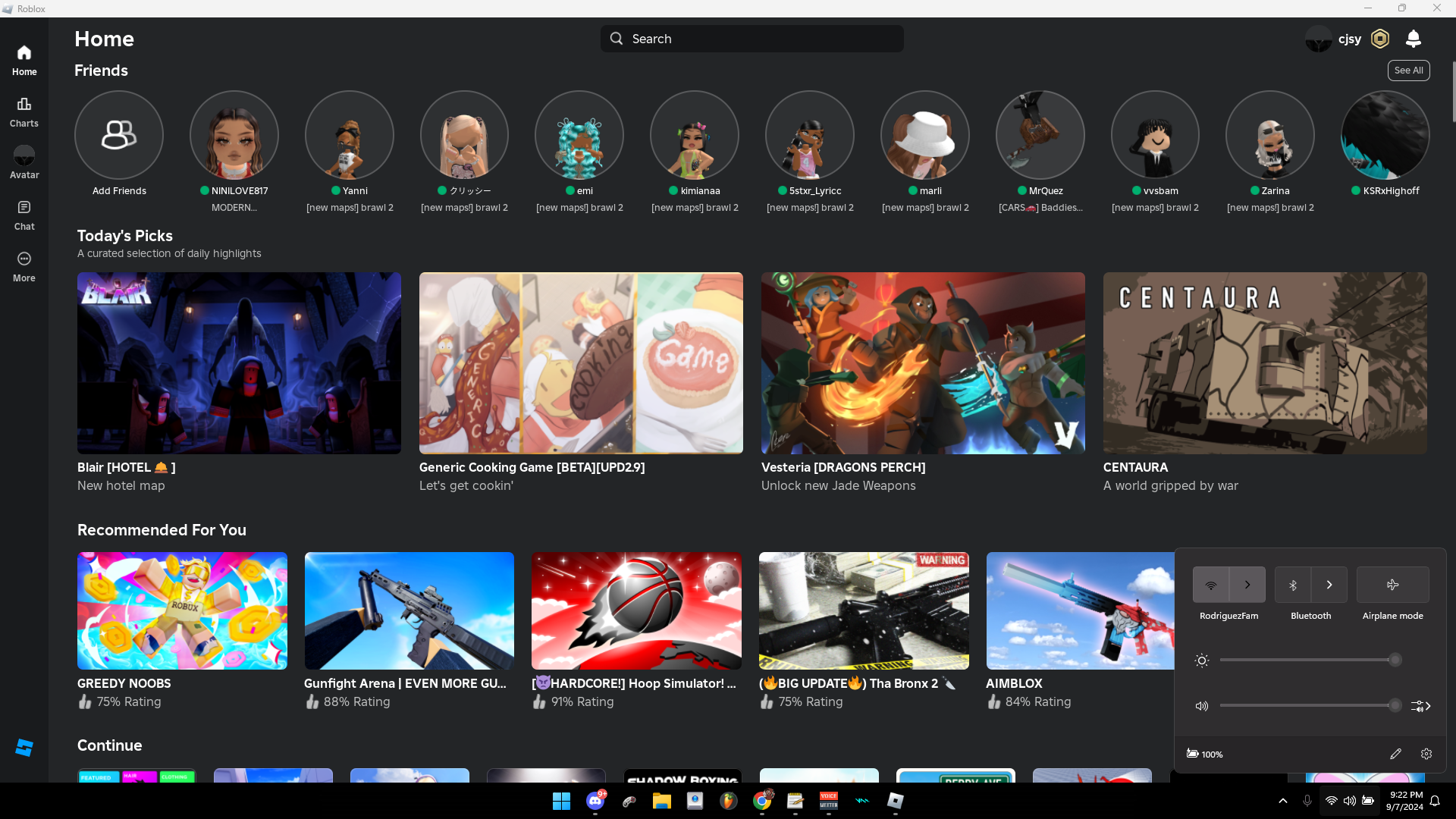Image resolution: width=1456 pixels, height=819 pixels.
Task: Expand the Bluetooth devices chevron
Action: (x=1329, y=585)
